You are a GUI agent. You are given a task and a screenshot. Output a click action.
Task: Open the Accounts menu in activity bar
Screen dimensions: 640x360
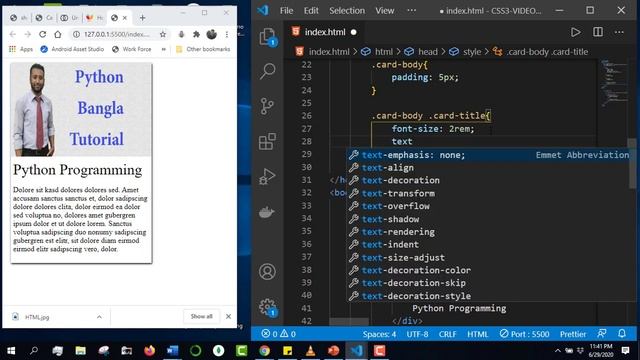pos(267,271)
